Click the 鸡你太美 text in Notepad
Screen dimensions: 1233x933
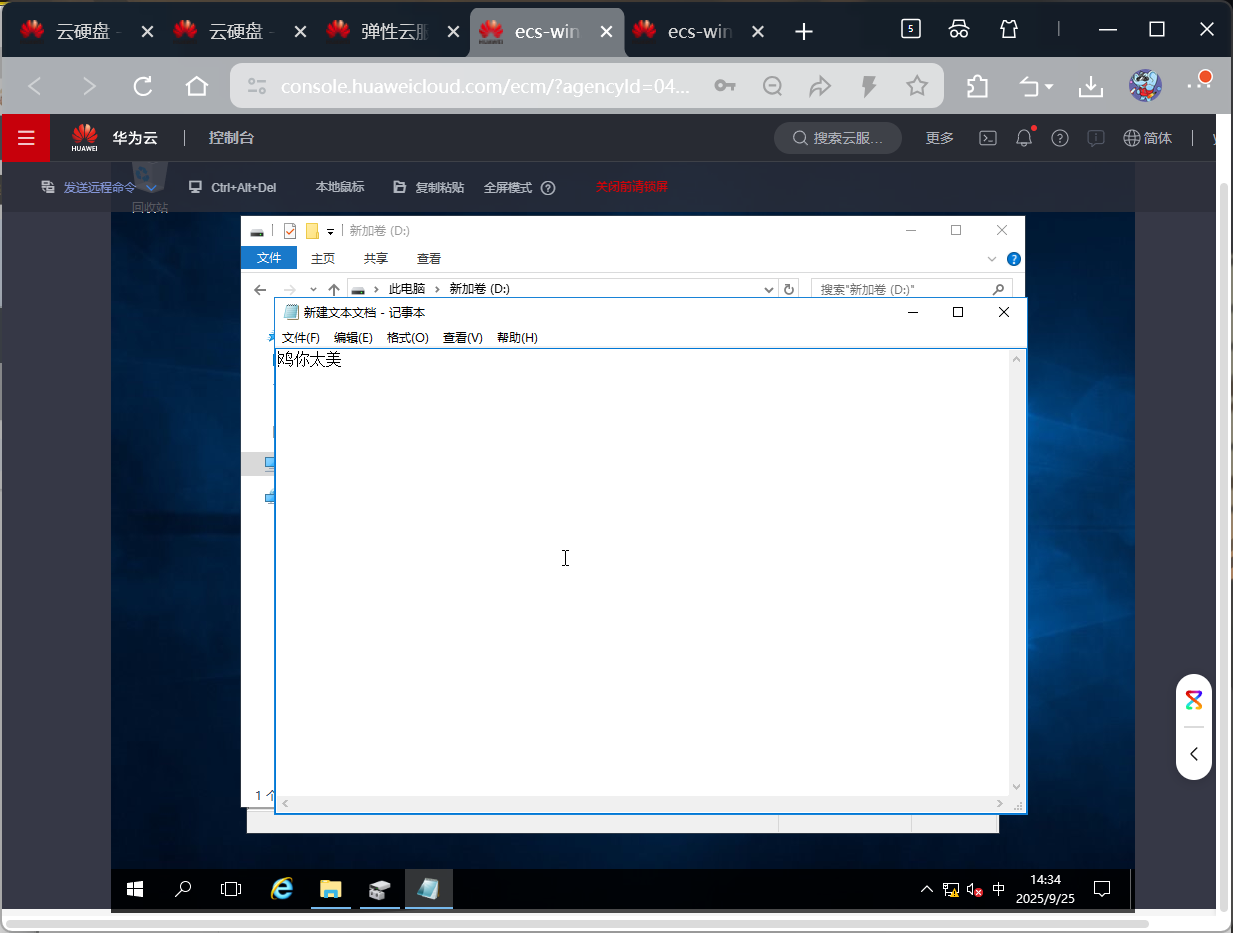[310, 360]
